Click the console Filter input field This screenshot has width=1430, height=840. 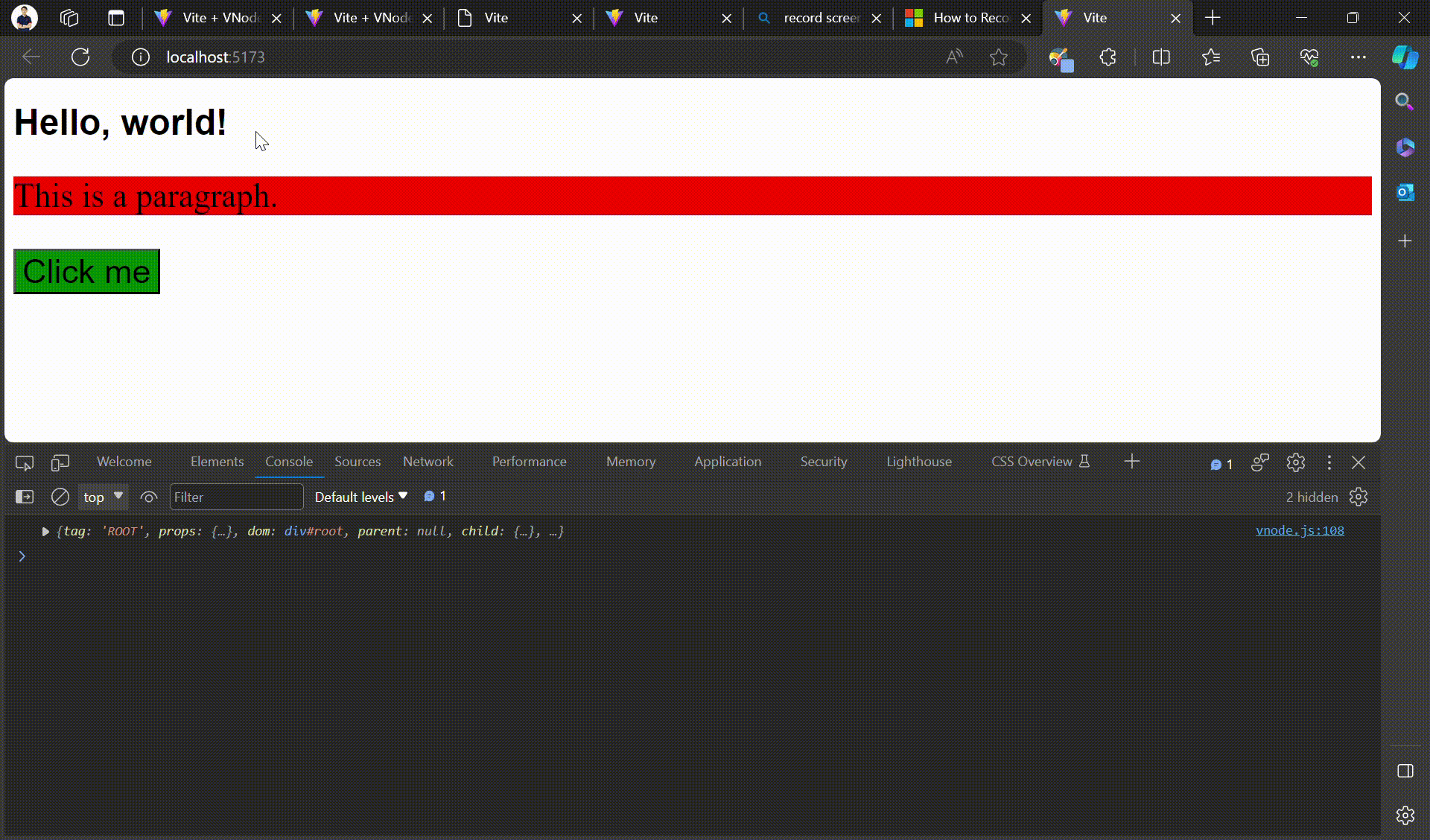click(x=236, y=497)
